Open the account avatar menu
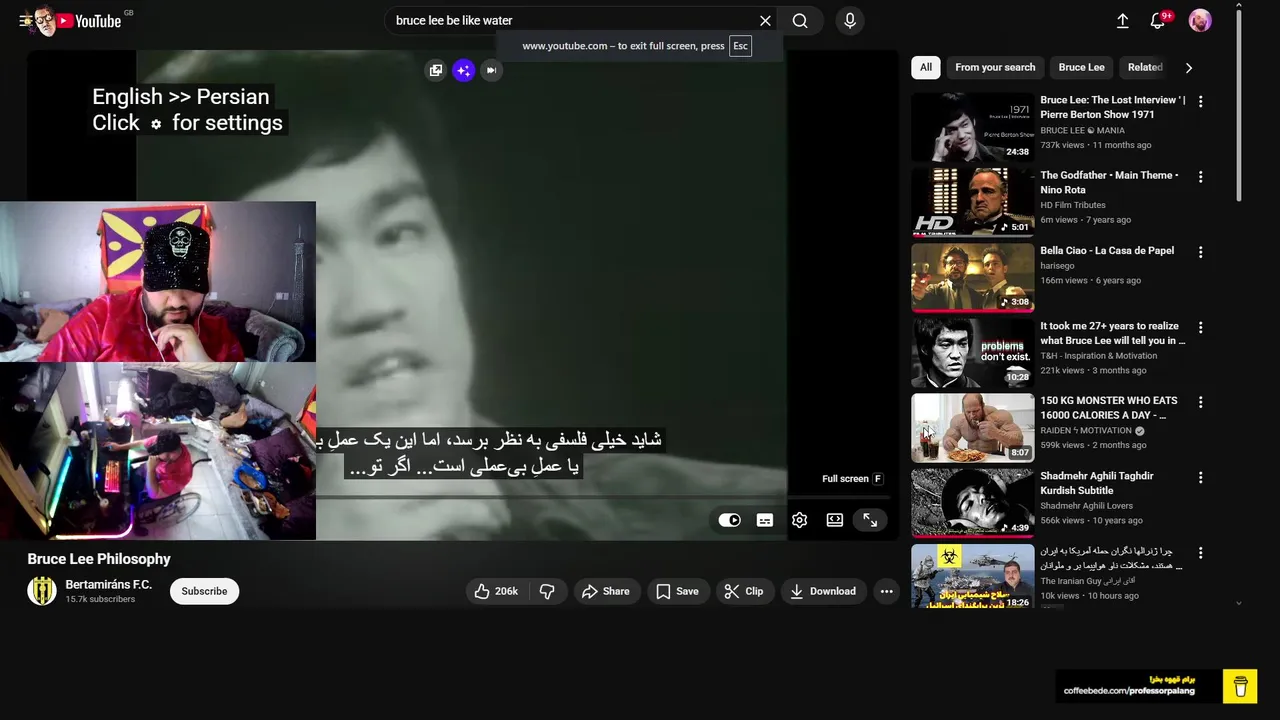This screenshot has height=720, width=1280. click(1200, 21)
